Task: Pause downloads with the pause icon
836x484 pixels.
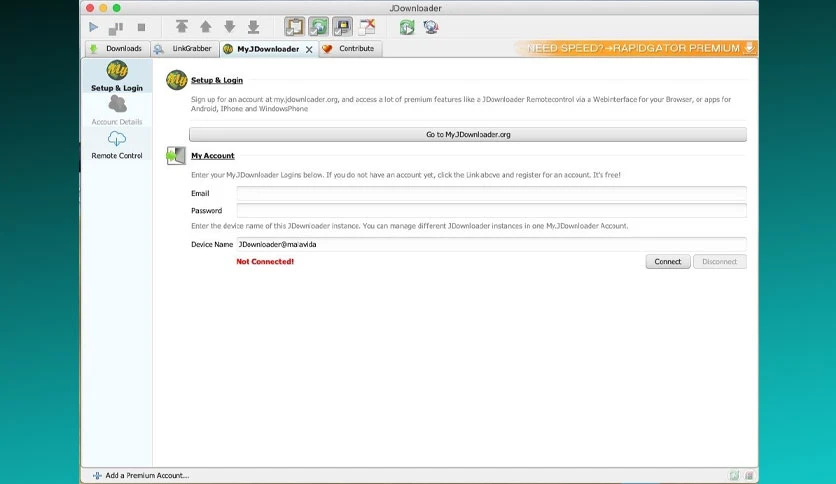Action: click(x=116, y=28)
